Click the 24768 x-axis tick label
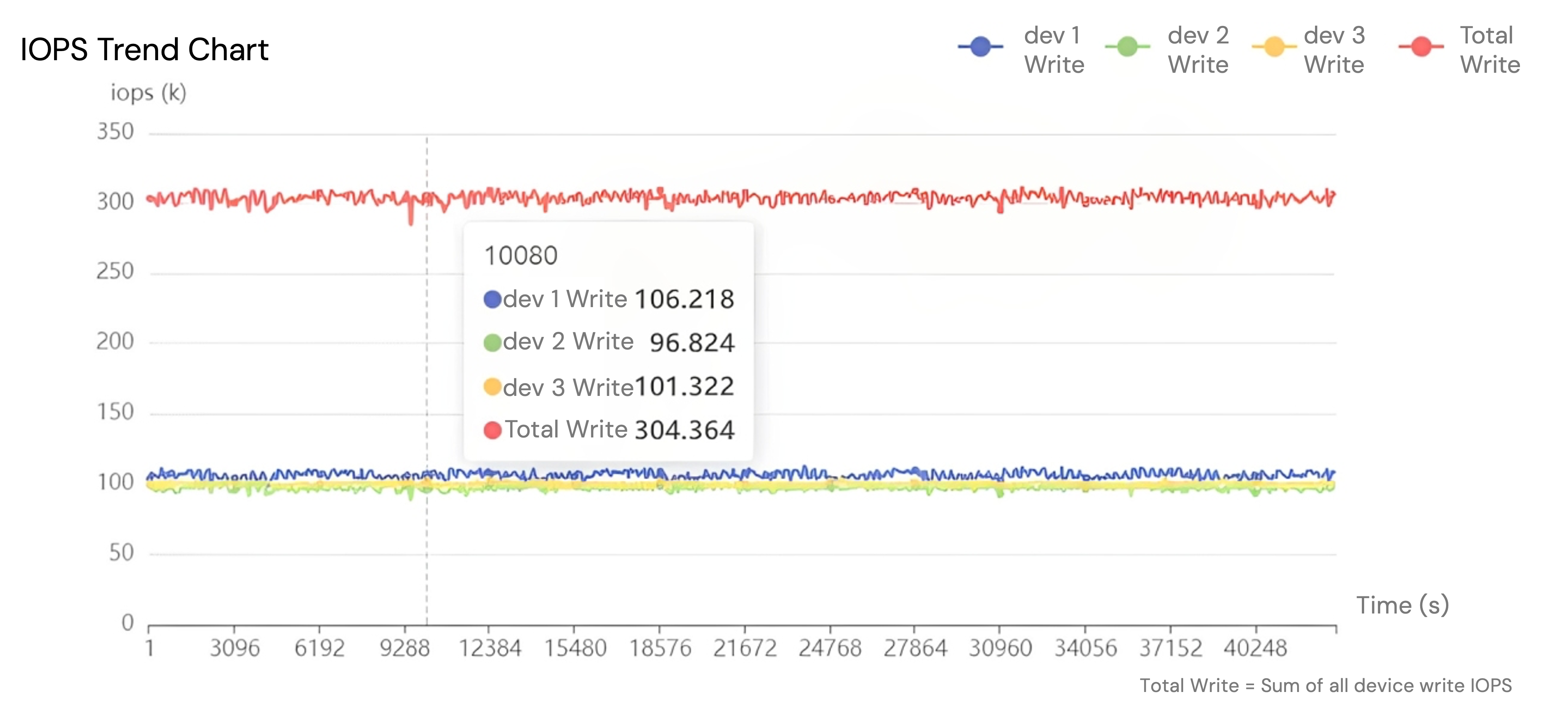 pos(830,649)
